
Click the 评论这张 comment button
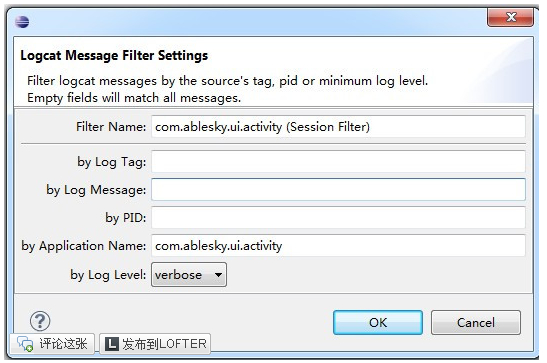point(52,344)
